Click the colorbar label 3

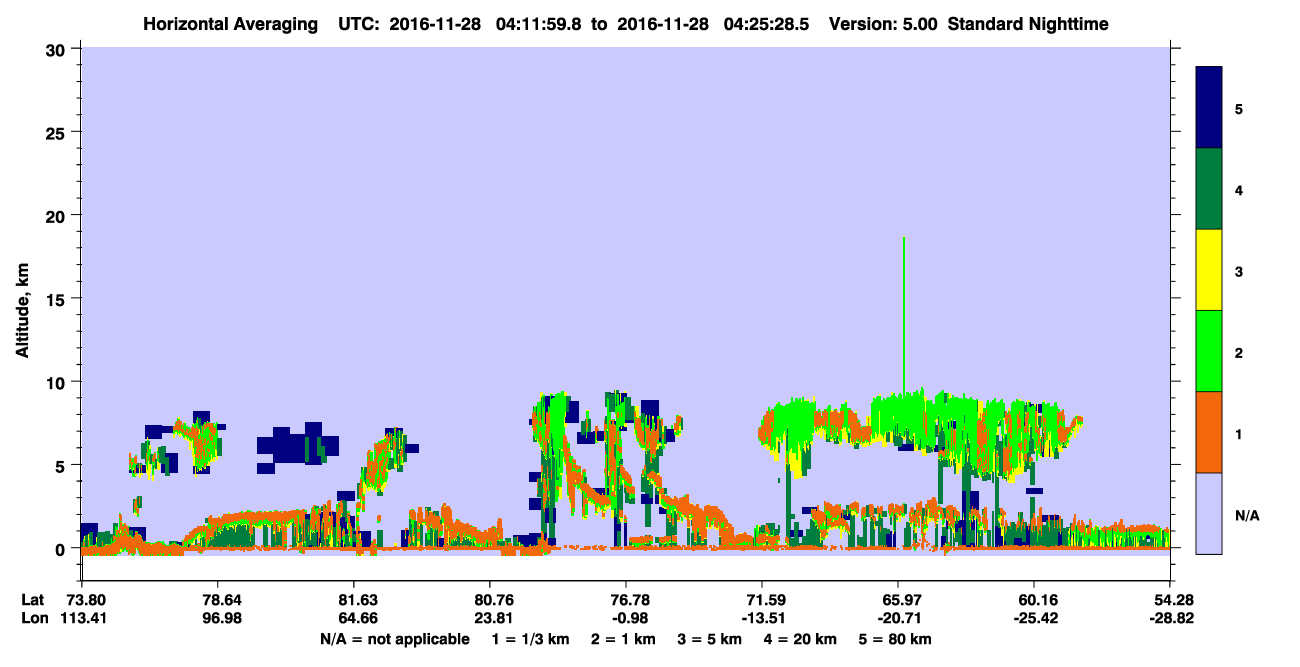(1239, 271)
